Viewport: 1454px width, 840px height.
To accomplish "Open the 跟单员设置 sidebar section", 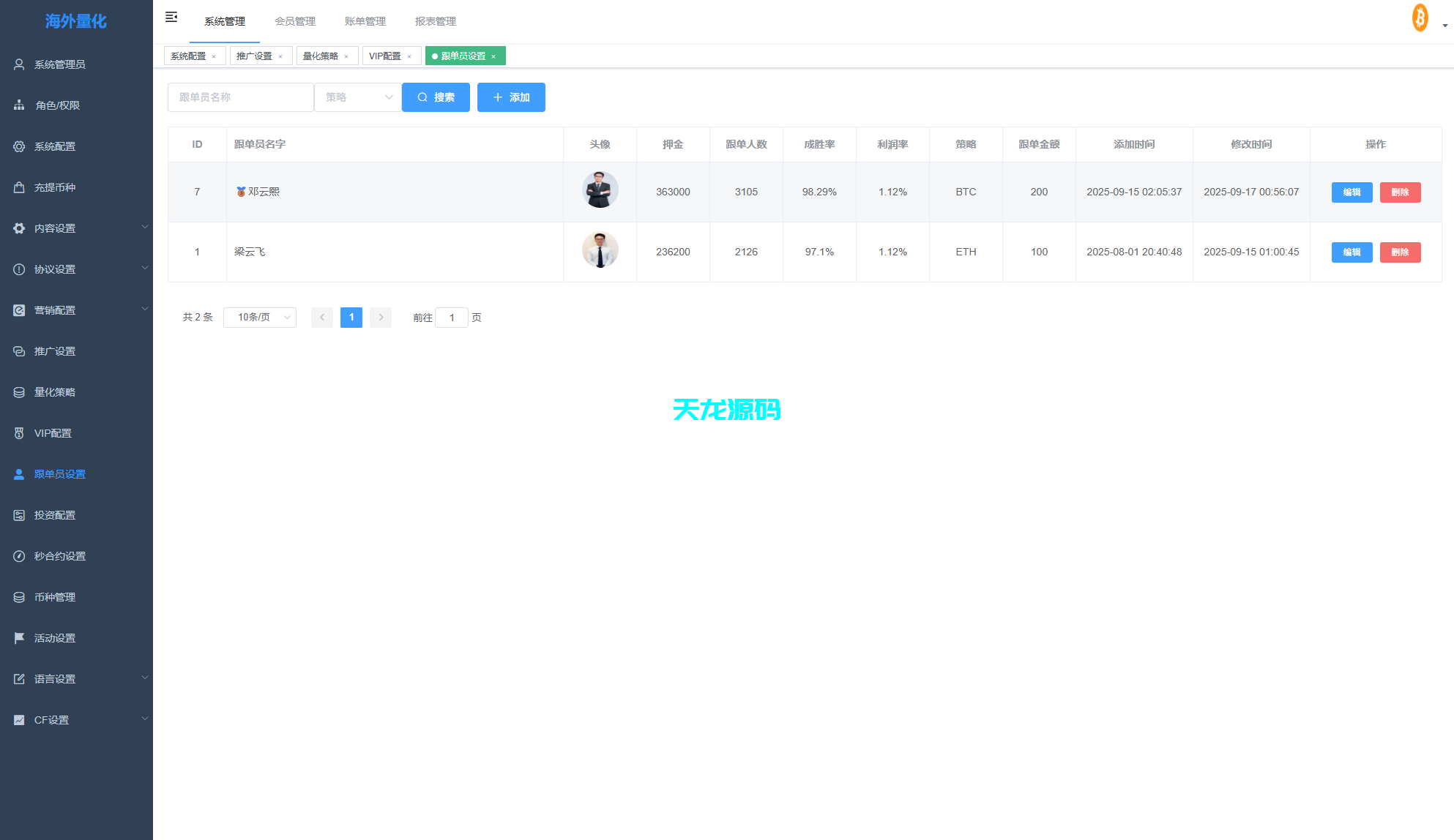I will (x=59, y=473).
